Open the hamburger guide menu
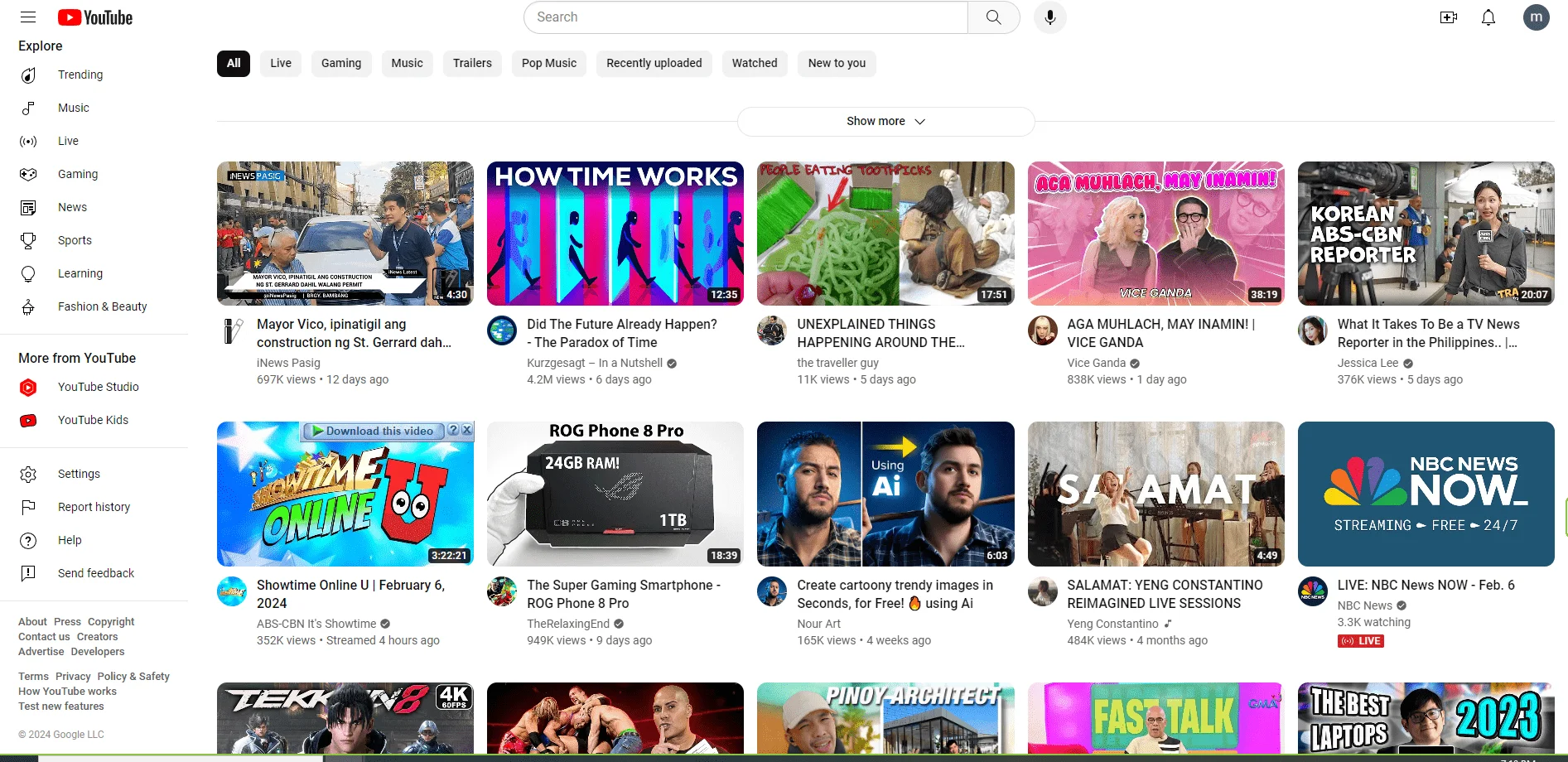1568x762 pixels. tap(28, 17)
